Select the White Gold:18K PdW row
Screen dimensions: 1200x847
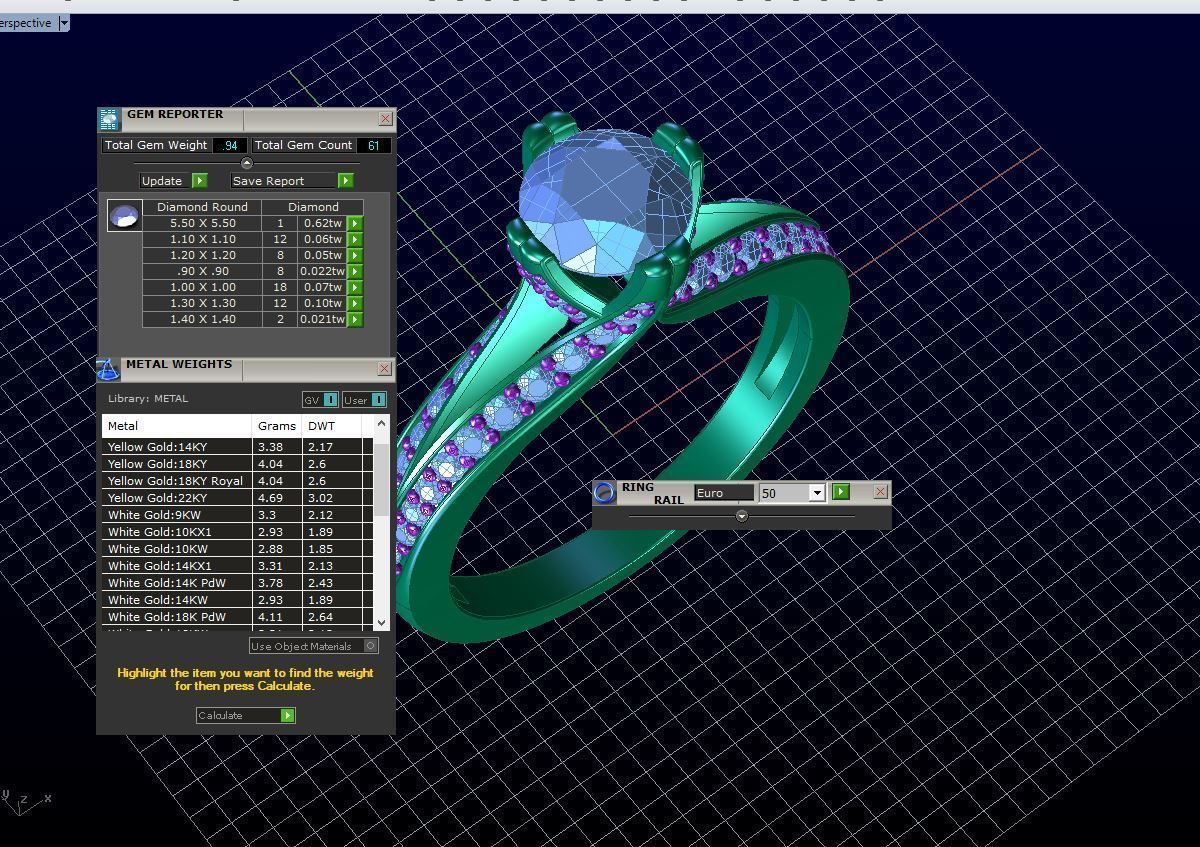coord(238,617)
